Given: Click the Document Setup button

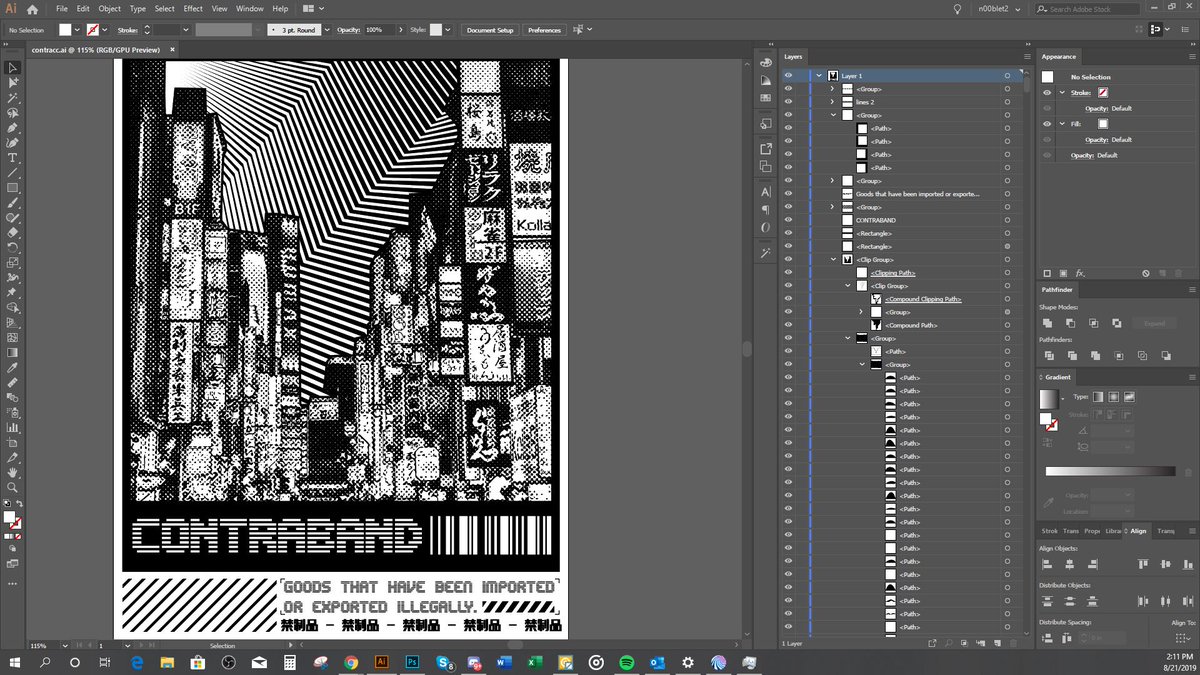Looking at the screenshot, I should (490, 30).
